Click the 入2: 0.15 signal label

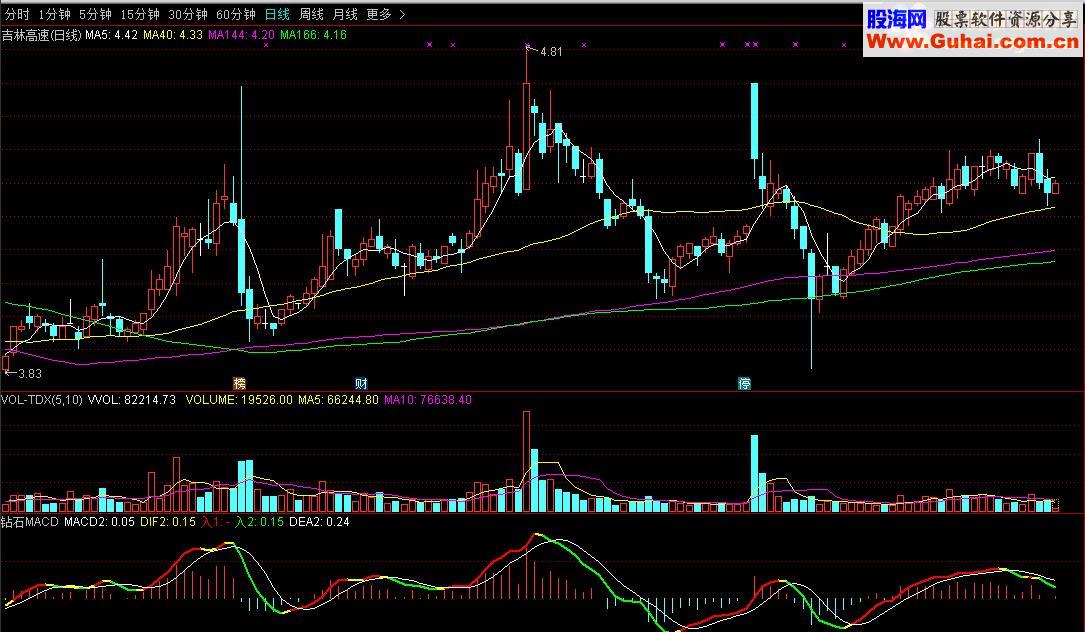[259, 522]
